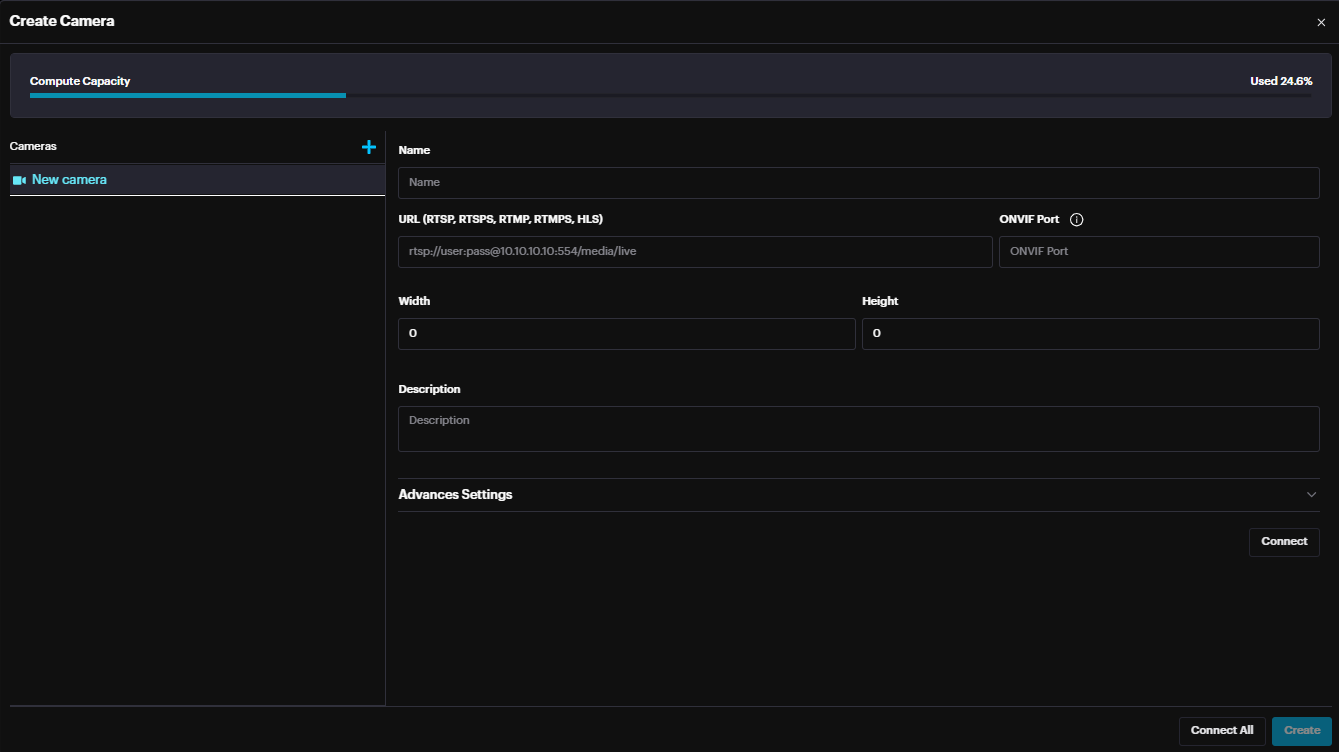Click the Height value field
This screenshot has width=1339, height=752.
click(x=1090, y=334)
